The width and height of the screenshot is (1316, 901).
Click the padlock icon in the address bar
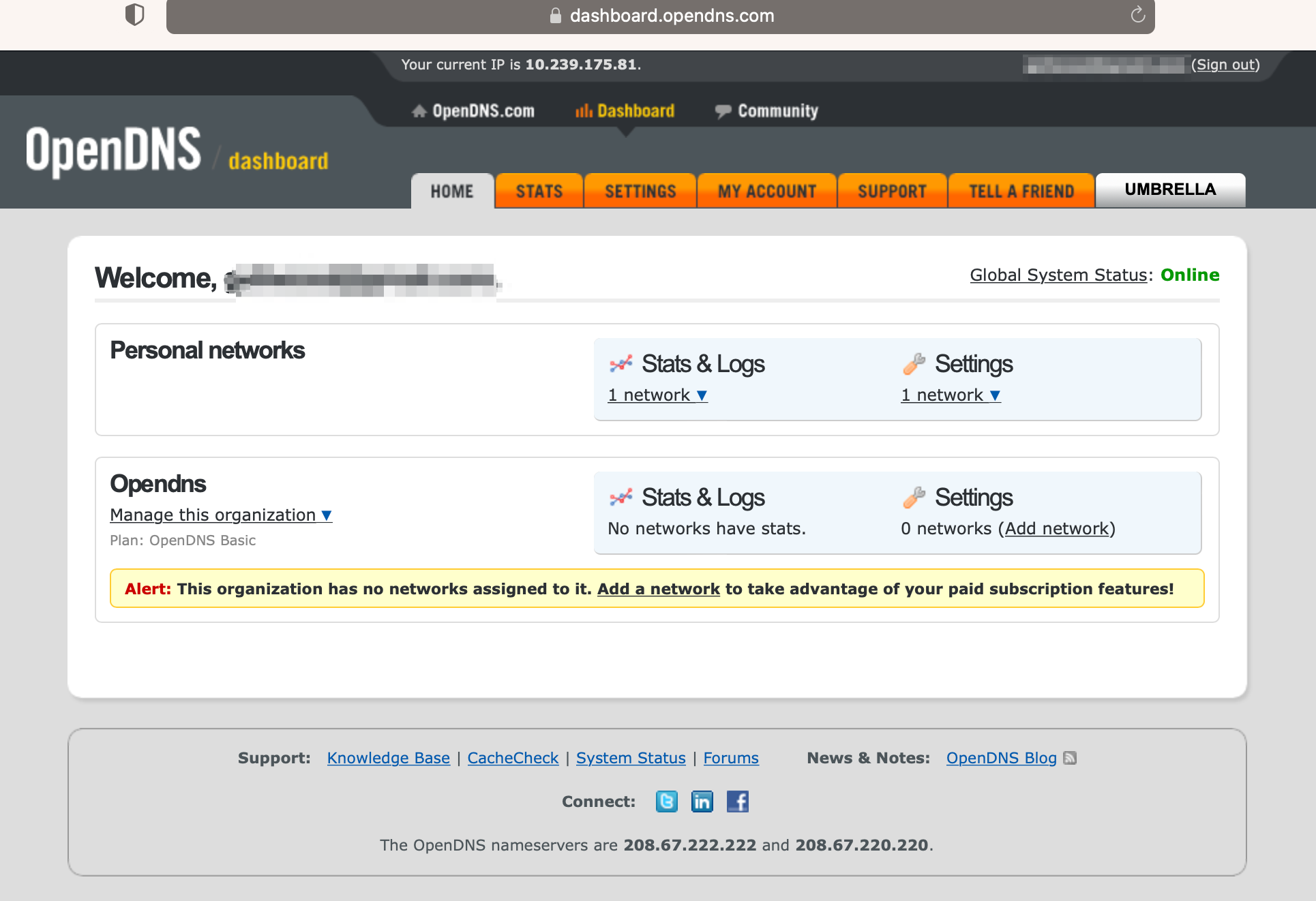[x=556, y=16]
